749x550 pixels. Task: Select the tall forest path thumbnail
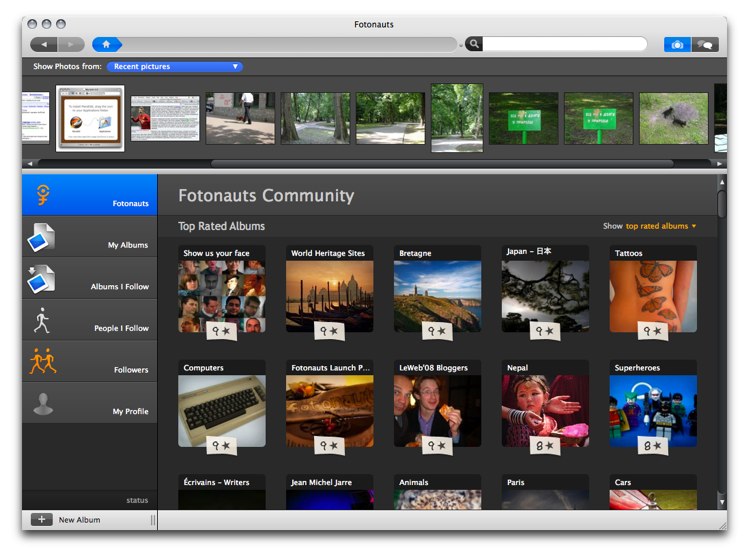(x=457, y=118)
